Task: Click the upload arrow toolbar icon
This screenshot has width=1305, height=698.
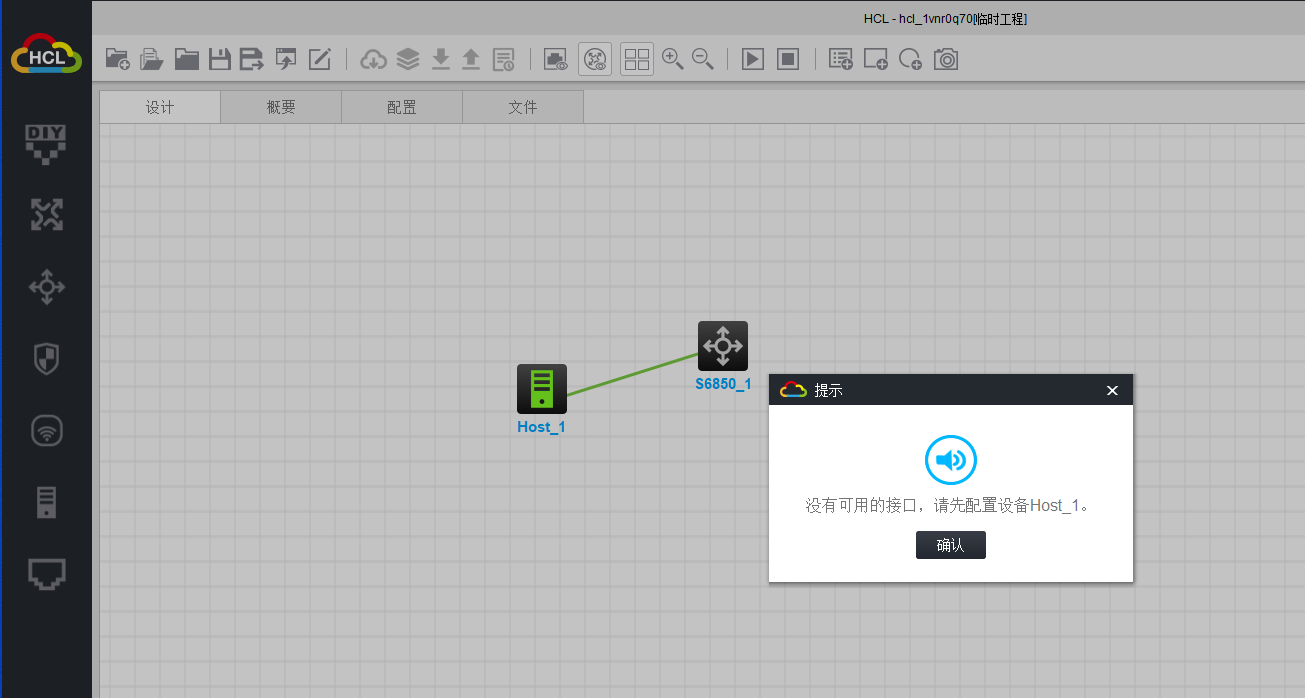Action: (x=471, y=59)
